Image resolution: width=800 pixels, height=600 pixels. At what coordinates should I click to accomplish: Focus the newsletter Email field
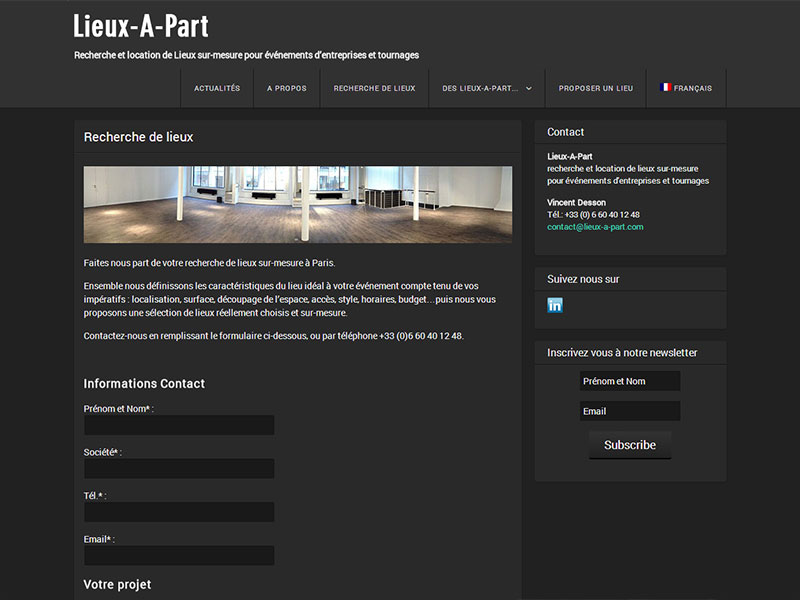[x=630, y=411]
